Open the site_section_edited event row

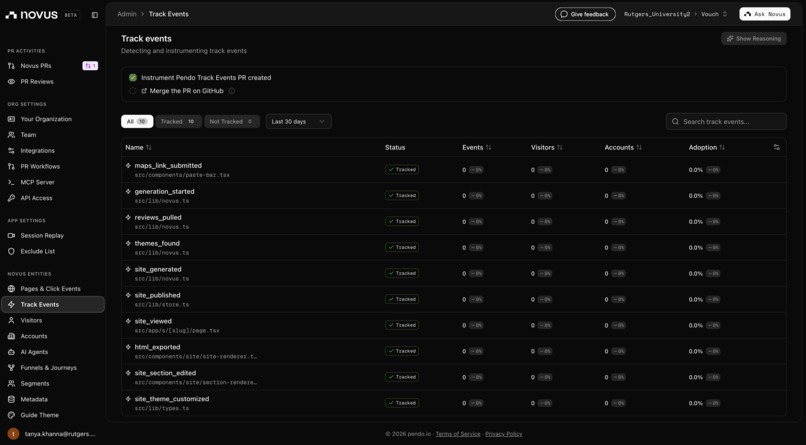point(453,377)
